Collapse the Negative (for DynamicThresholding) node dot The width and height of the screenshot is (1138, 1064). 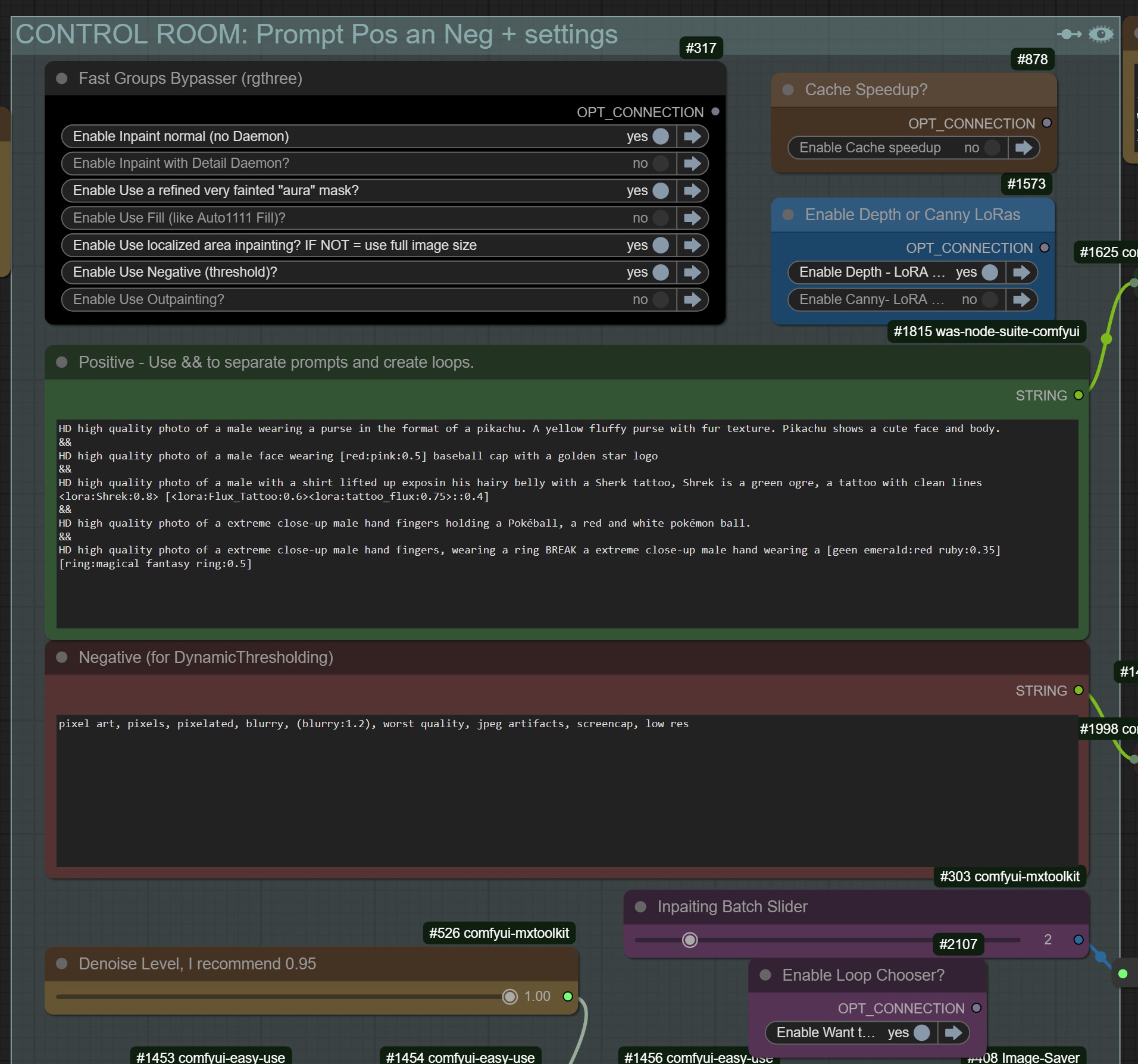61,657
